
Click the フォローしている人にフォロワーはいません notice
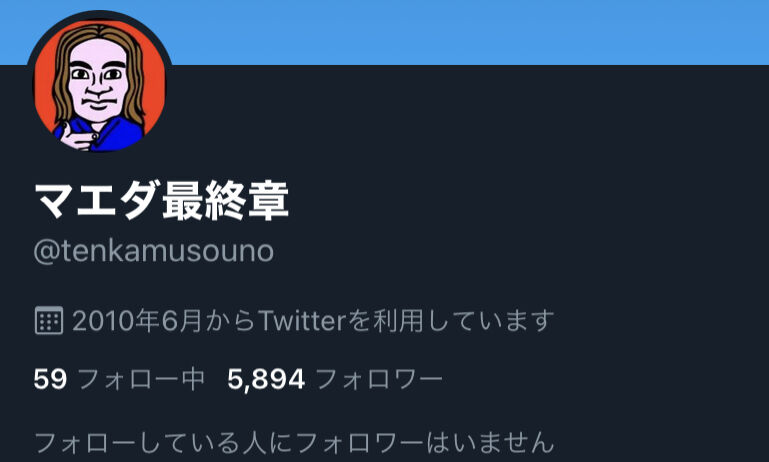tap(294, 442)
